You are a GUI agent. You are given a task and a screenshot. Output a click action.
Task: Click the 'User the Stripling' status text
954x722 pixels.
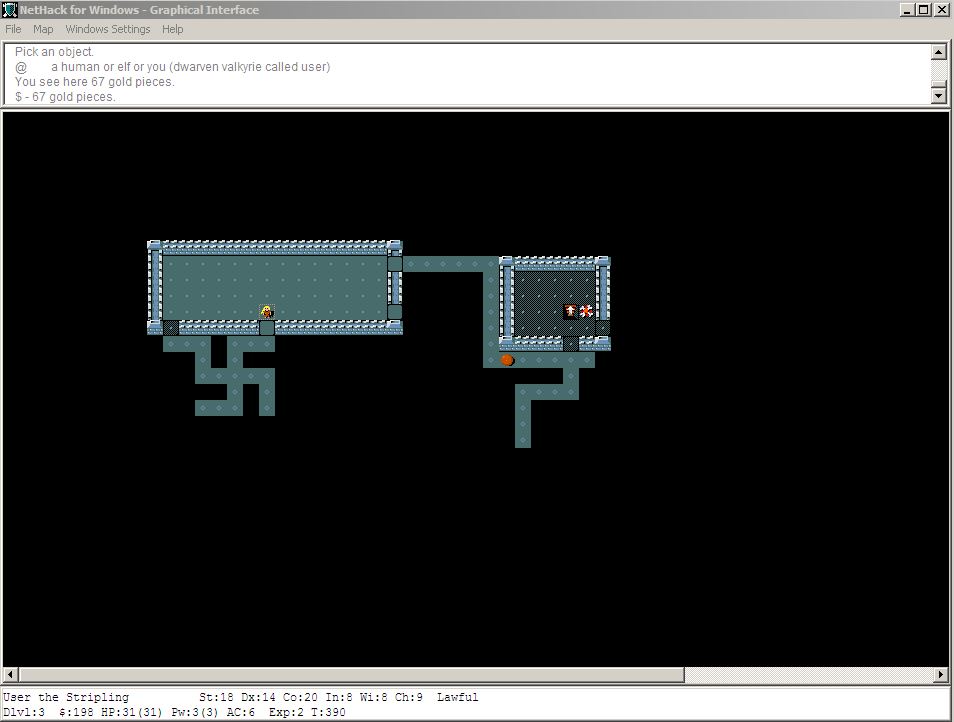[66, 697]
